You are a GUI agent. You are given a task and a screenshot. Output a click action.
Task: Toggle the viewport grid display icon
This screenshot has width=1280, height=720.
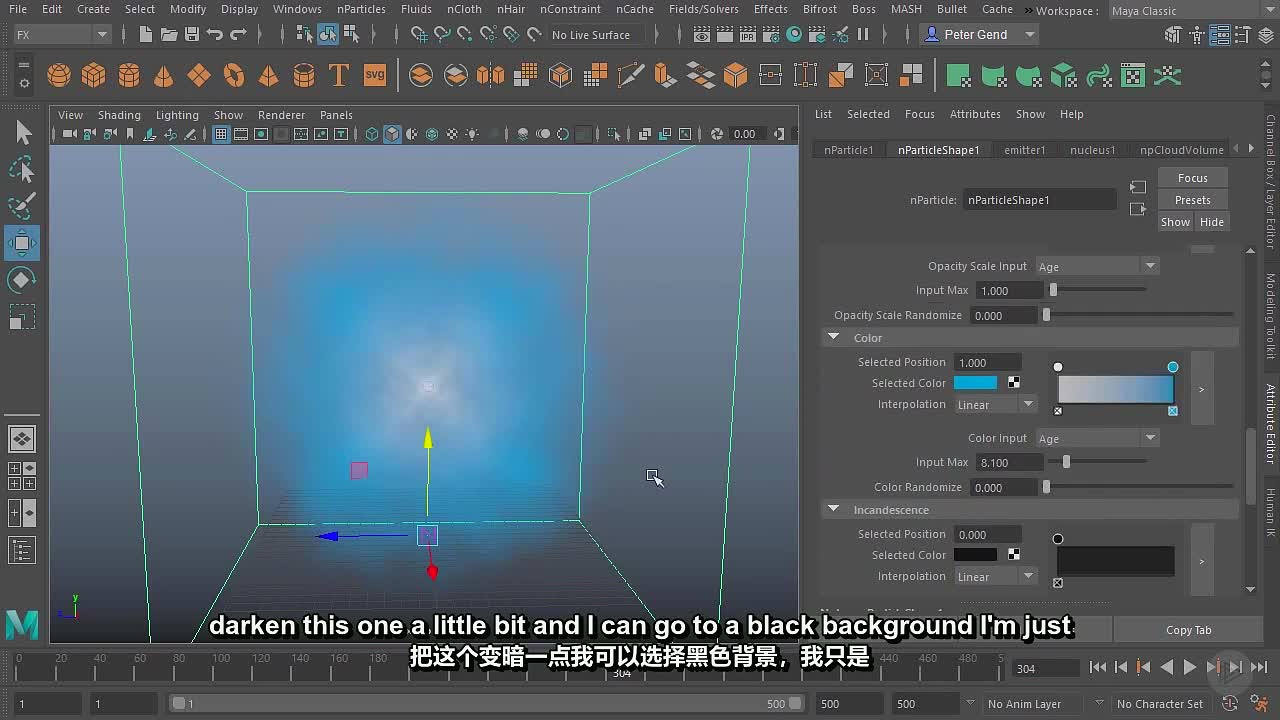pyautogui.click(x=221, y=134)
